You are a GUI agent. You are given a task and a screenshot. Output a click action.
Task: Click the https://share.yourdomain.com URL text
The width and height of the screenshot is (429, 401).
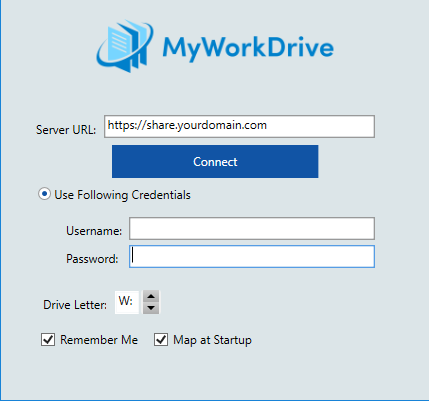click(187, 125)
